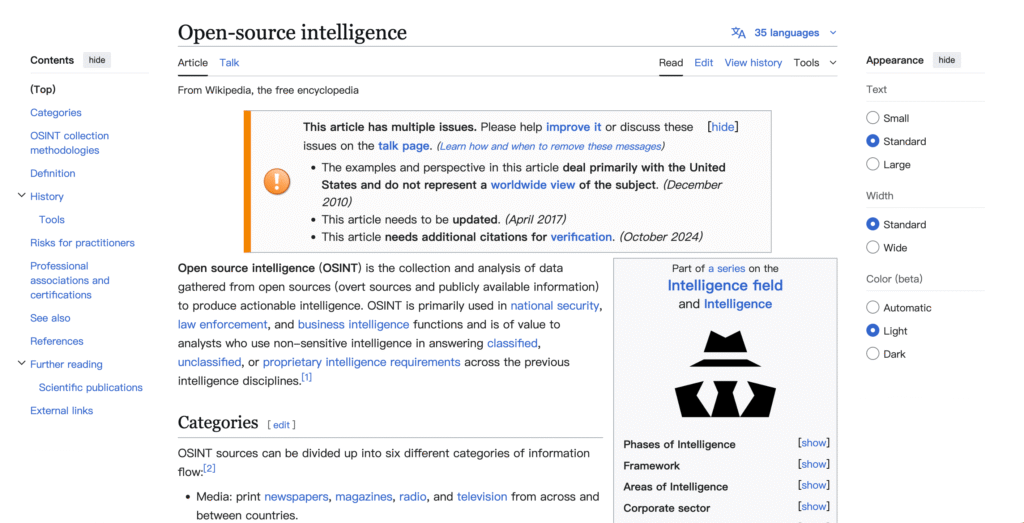Click the spy hat intelligence image
Image resolution: width=1024 pixels, height=523 pixels.
(x=725, y=374)
